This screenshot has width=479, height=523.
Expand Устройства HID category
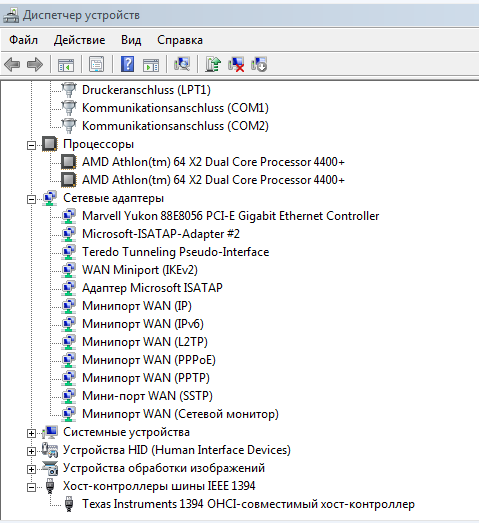[x=31, y=451]
